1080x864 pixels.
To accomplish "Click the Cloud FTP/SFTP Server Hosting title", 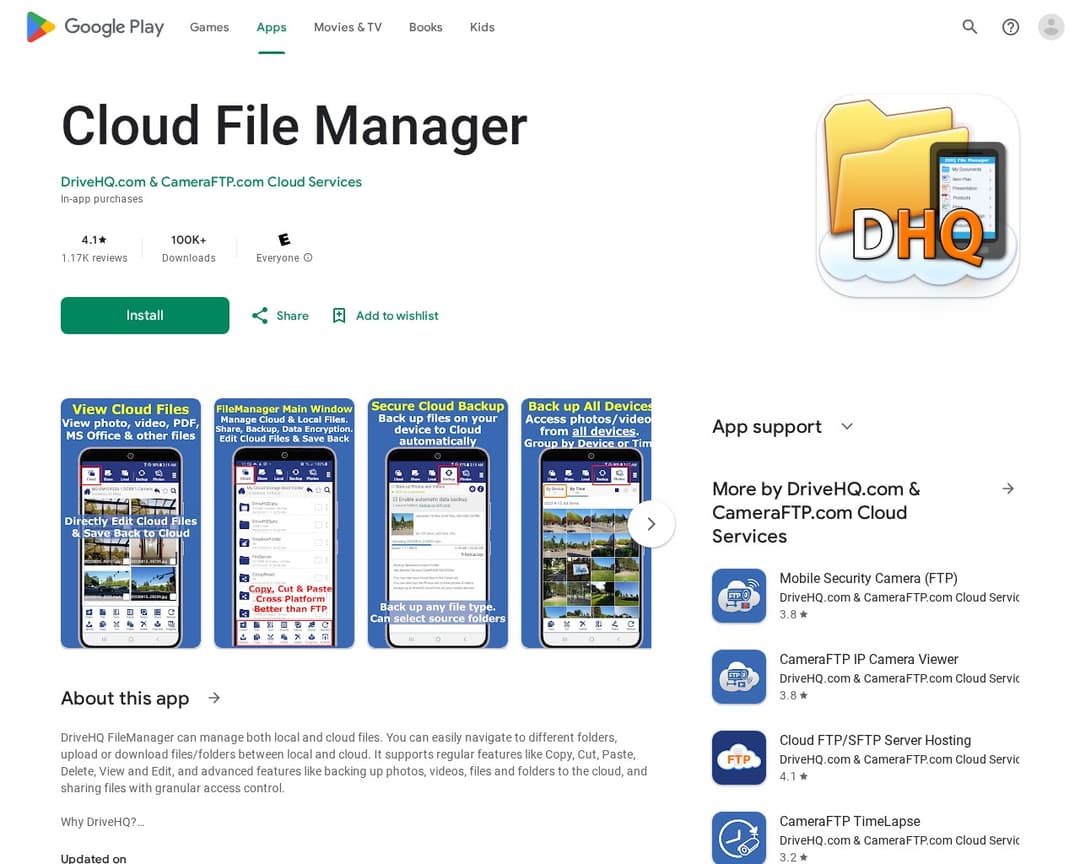I will point(875,740).
